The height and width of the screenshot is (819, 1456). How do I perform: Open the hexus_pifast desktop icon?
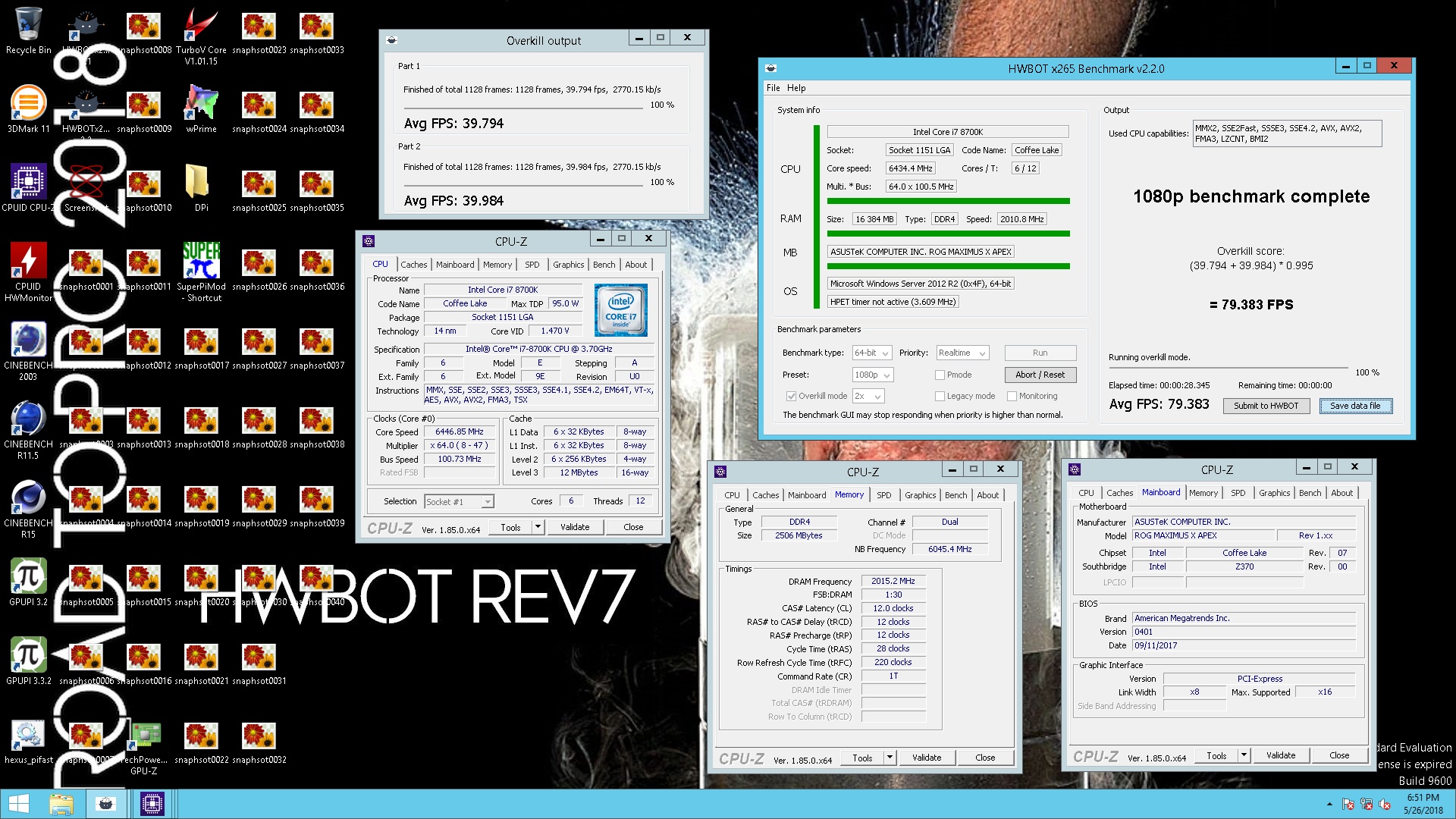(x=28, y=740)
